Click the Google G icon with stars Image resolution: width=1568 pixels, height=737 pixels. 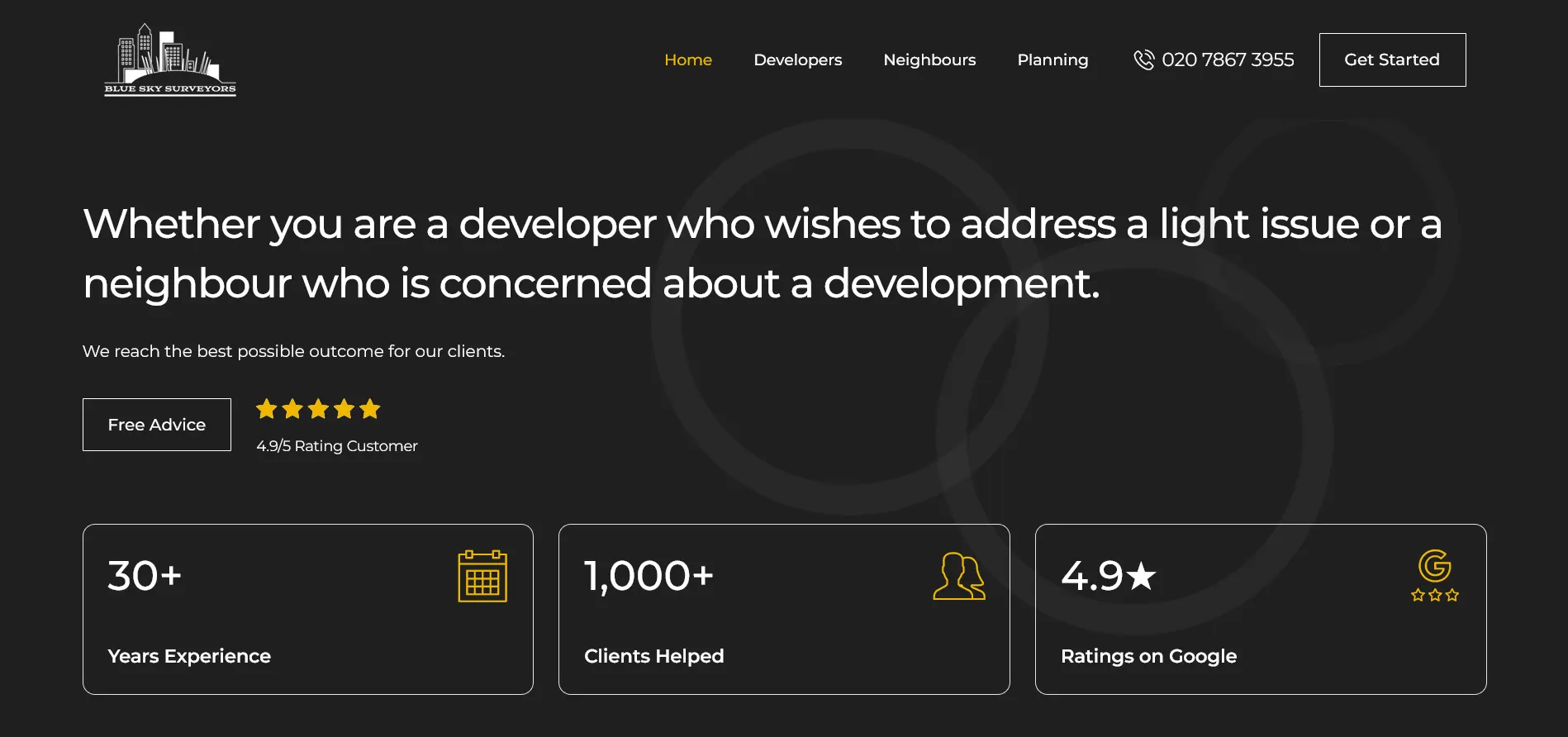1435,576
